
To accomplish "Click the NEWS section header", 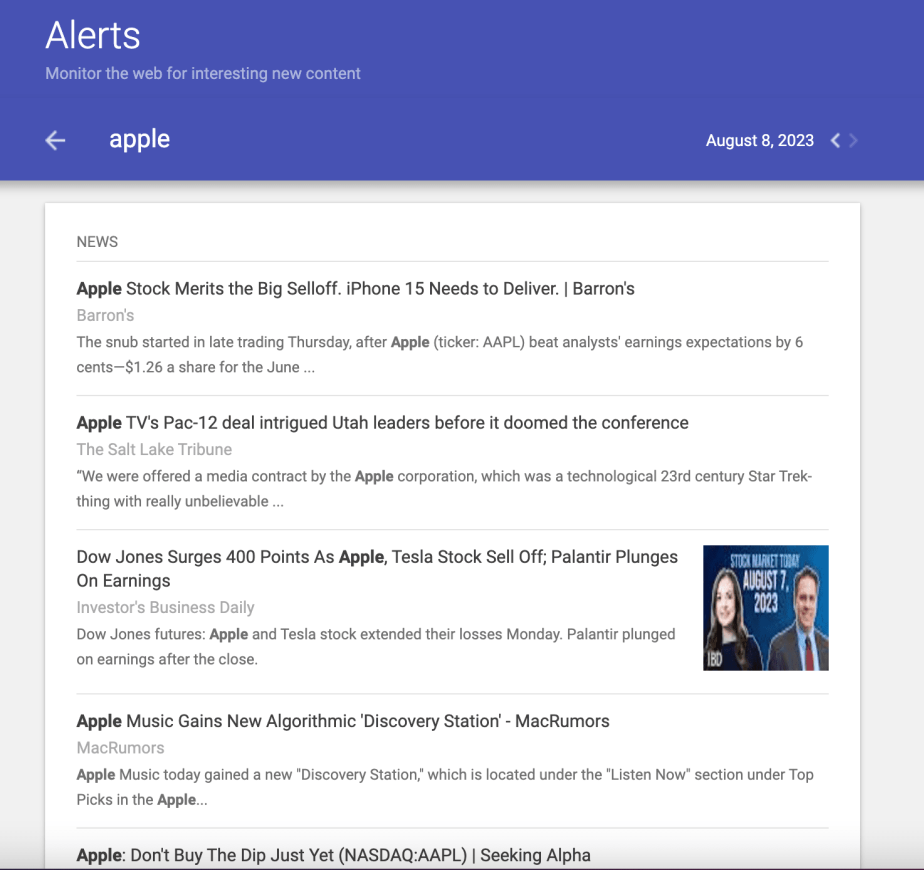I will coord(97,242).
